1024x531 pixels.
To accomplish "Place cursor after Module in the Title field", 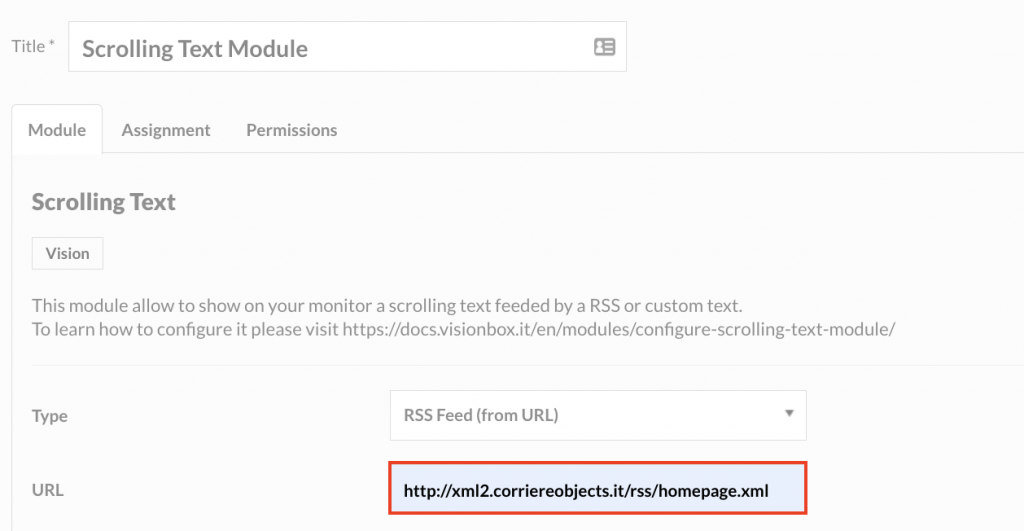I will click(310, 49).
